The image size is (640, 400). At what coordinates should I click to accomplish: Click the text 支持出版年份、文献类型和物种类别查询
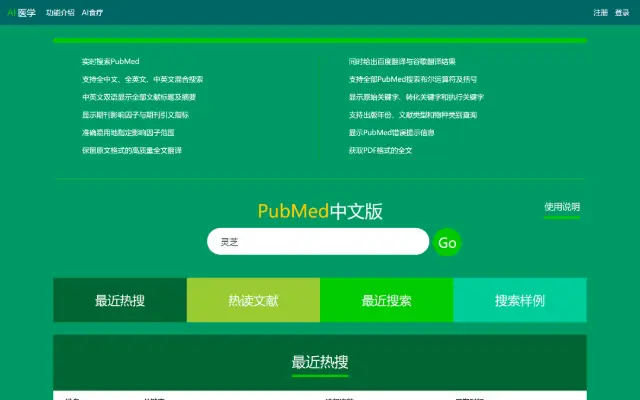point(413,115)
